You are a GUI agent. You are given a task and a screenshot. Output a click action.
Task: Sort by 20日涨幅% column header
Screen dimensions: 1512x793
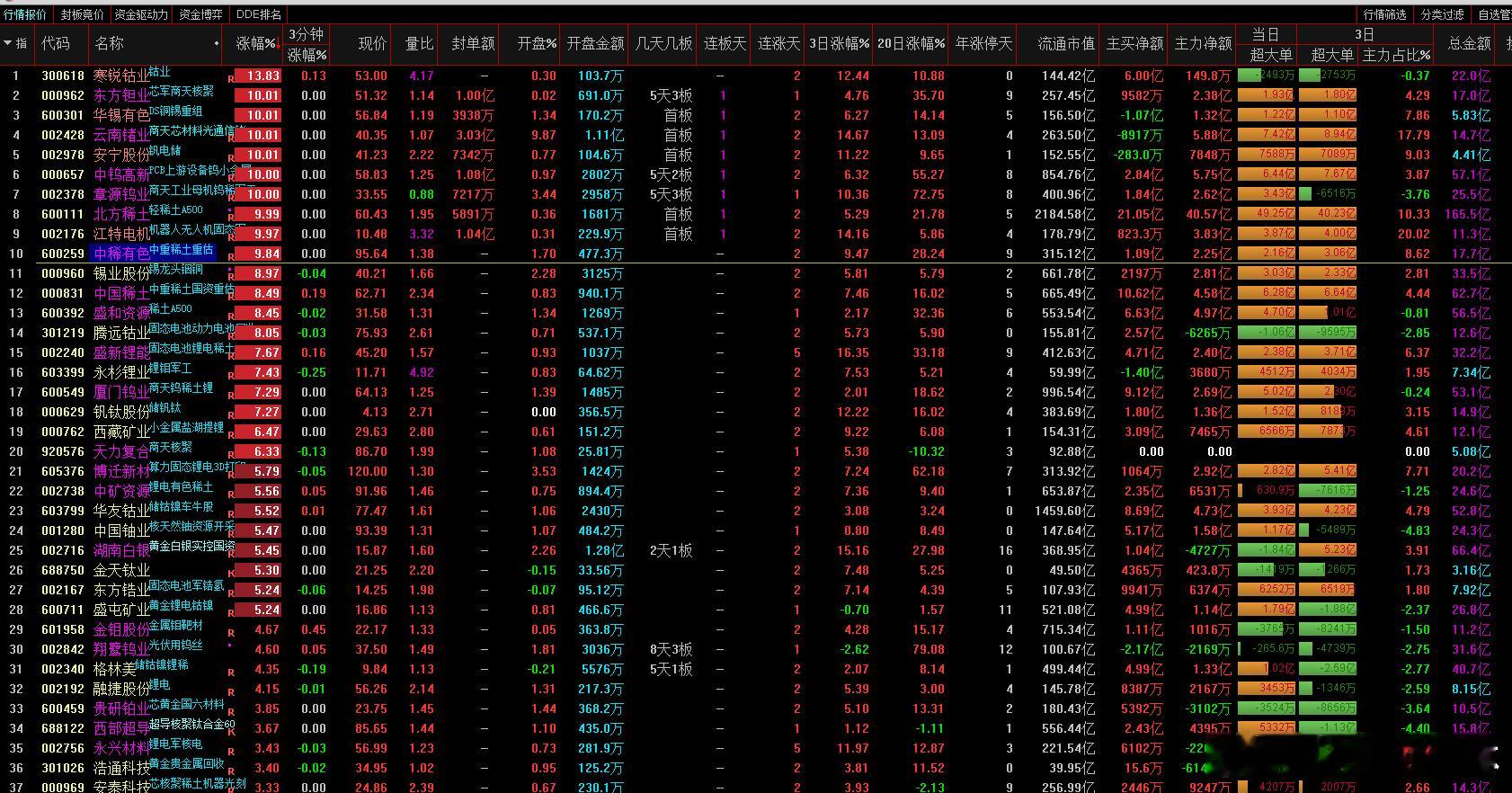pyautogui.click(x=912, y=43)
